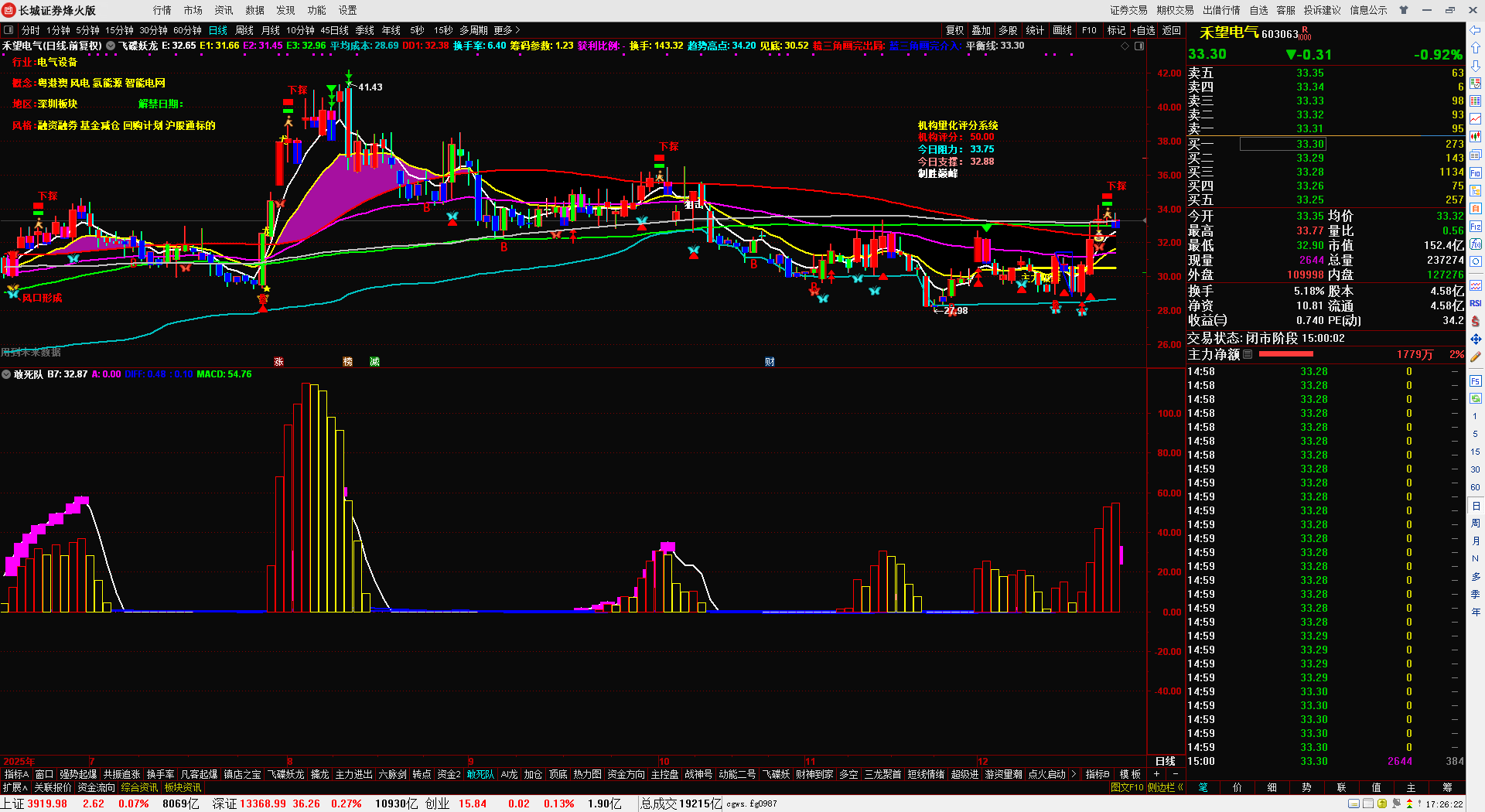Toggle the 叠加 overlay option

pyautogui.click(x=981, y=30)
